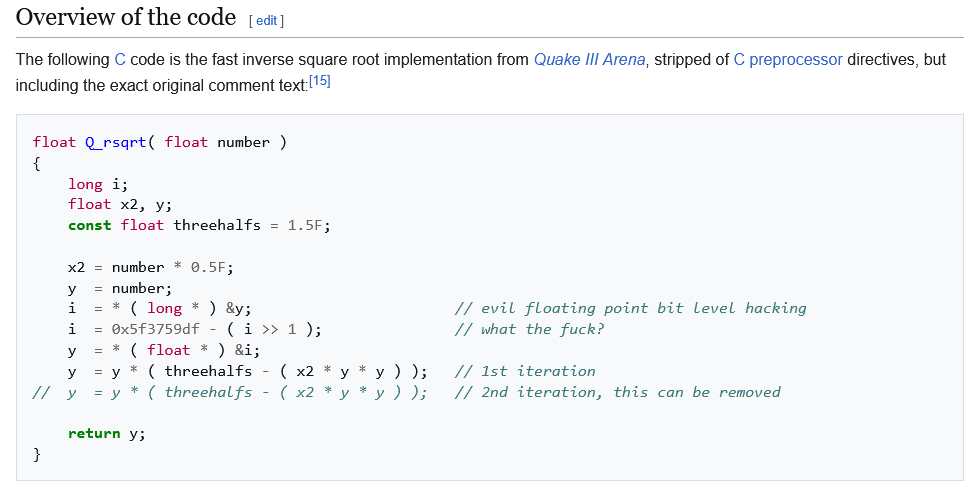The image size is (973, 492).
Task: Open the edit link beside the section heading
Action: click(x=266, y=20)
